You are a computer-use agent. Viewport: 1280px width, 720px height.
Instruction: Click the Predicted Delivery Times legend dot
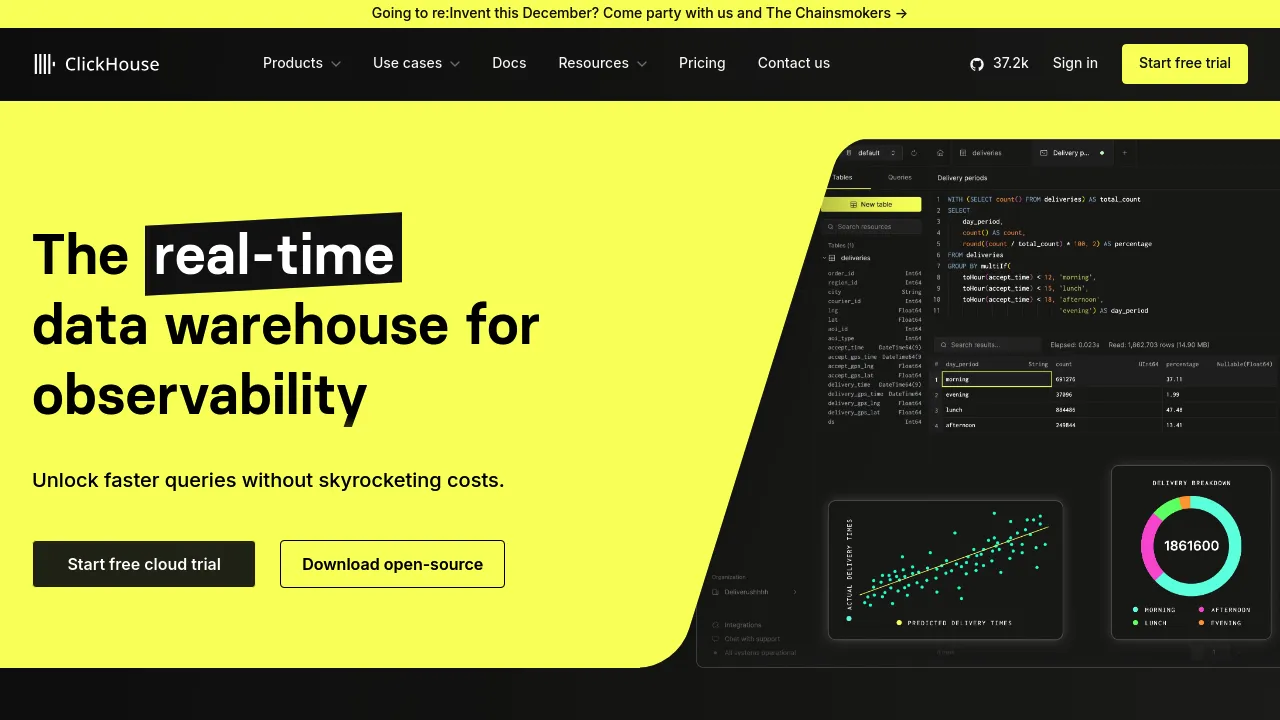click(x=899, y=622)
